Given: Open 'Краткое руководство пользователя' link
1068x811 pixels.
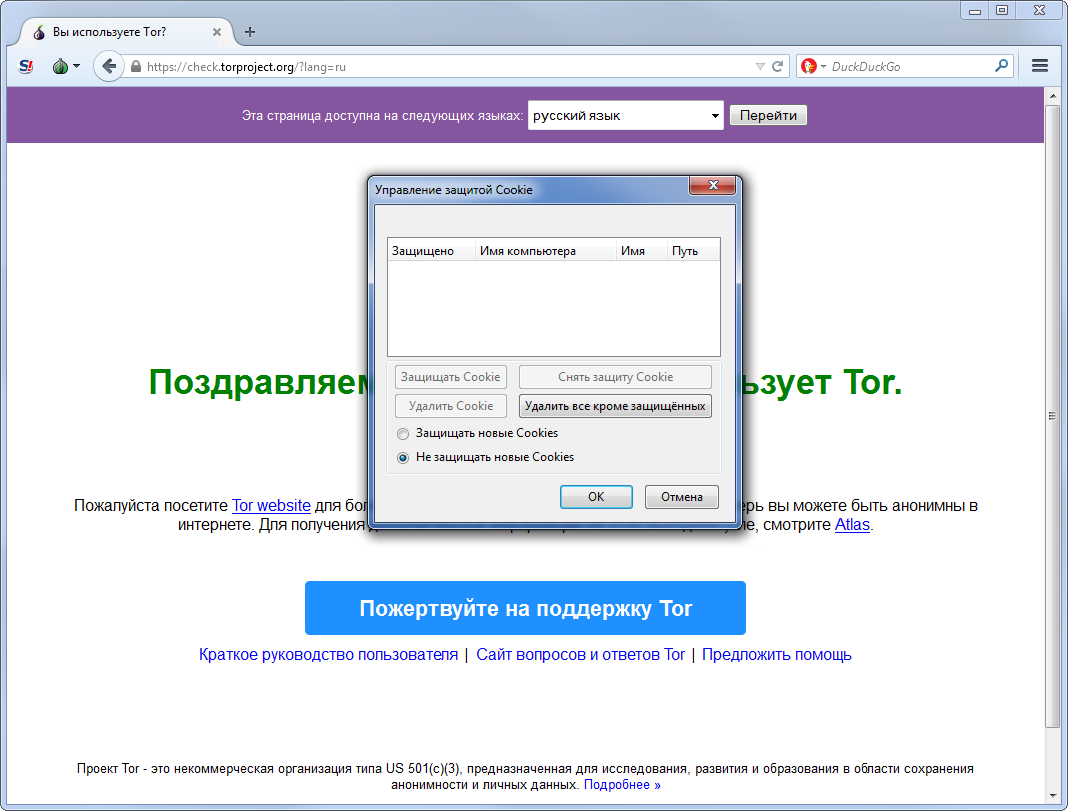Looking at the screenshot, I should (x=328, y=654).
